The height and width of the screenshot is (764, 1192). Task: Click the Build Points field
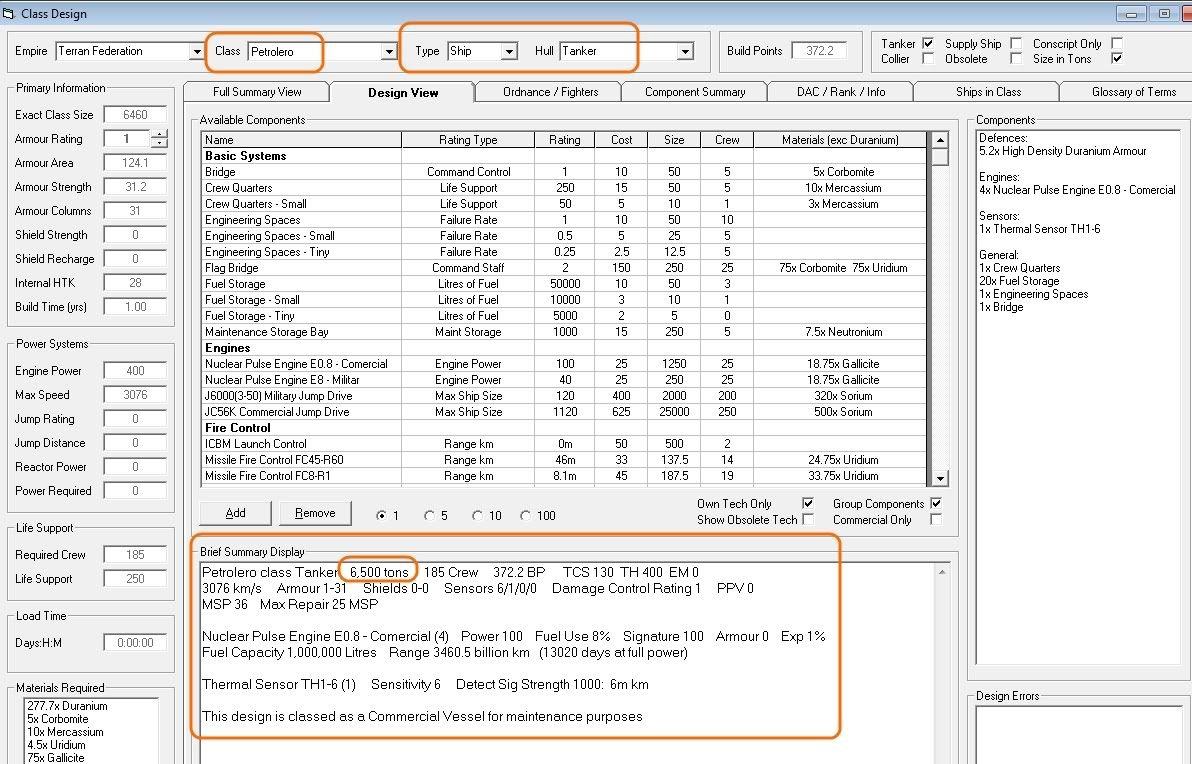pos(819,51)
